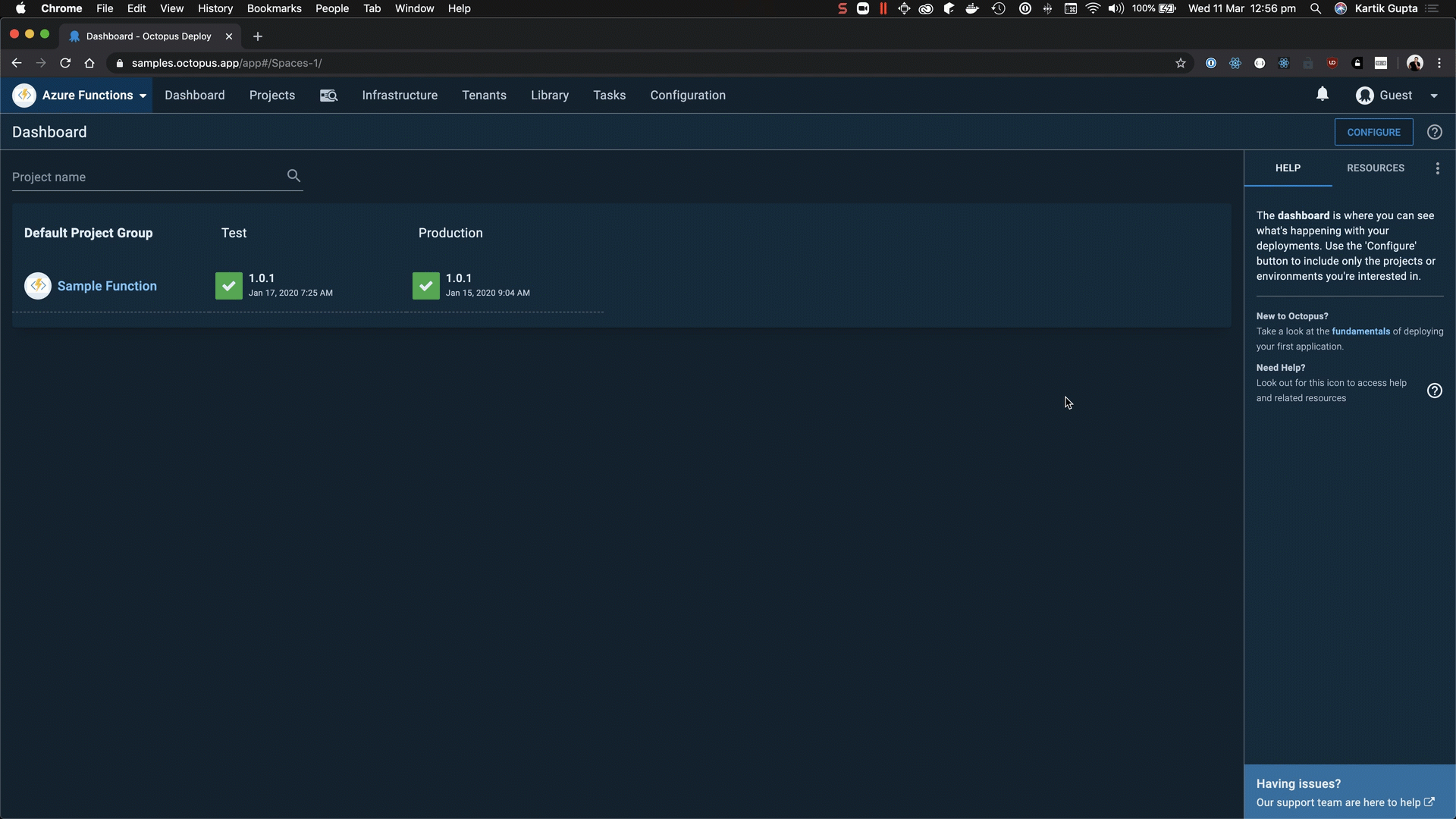This screenshot has width=1456, height=819.
Task: Click the Production environment column header
Action: [x=450, y=233]
